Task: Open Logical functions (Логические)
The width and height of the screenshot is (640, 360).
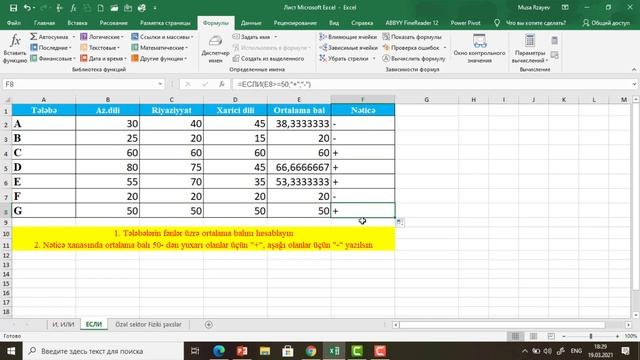Action: tap(102, 37)
